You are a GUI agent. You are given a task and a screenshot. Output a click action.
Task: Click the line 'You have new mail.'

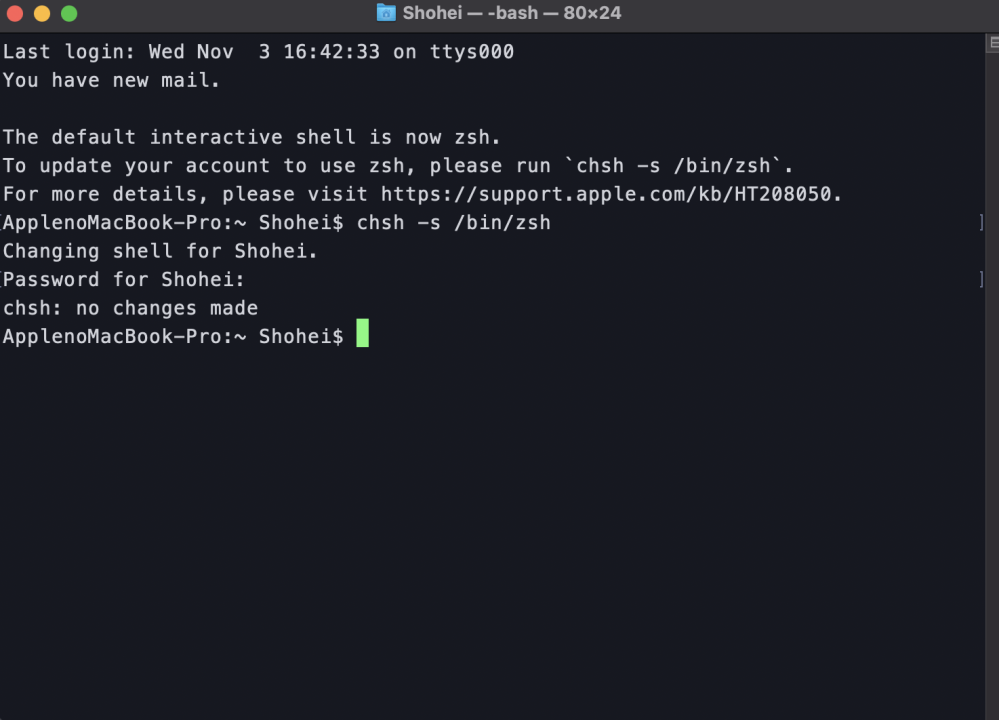109,80
